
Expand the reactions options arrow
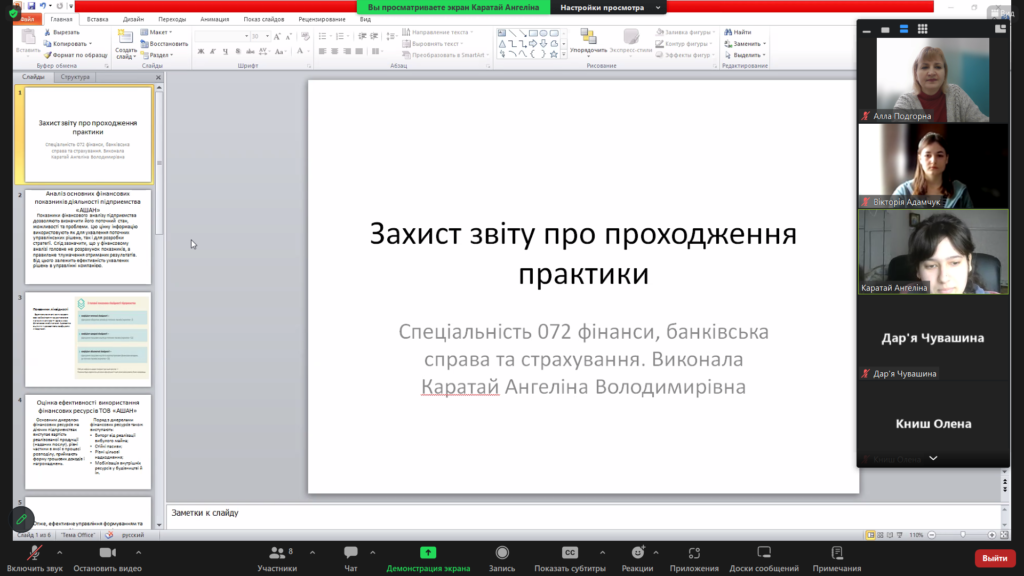[x=656, y=552]
